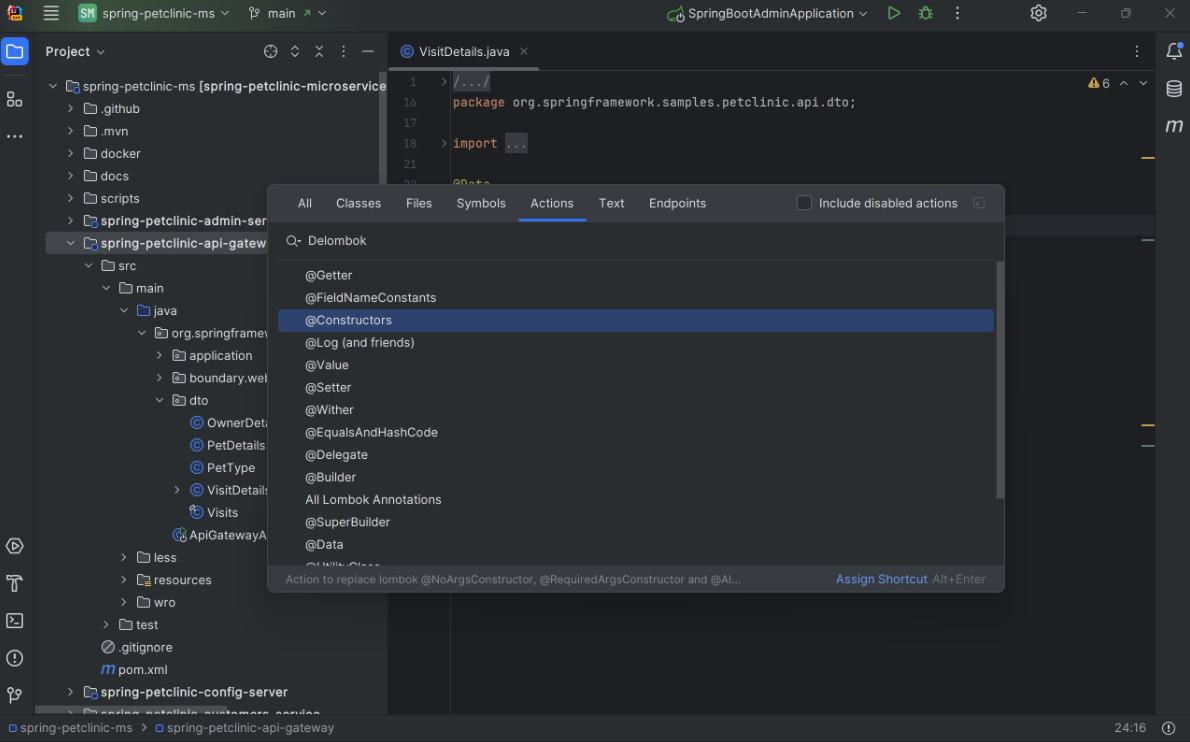Switch to the Classes search tab
The image size is (1190, 742).
pos(358,203)
